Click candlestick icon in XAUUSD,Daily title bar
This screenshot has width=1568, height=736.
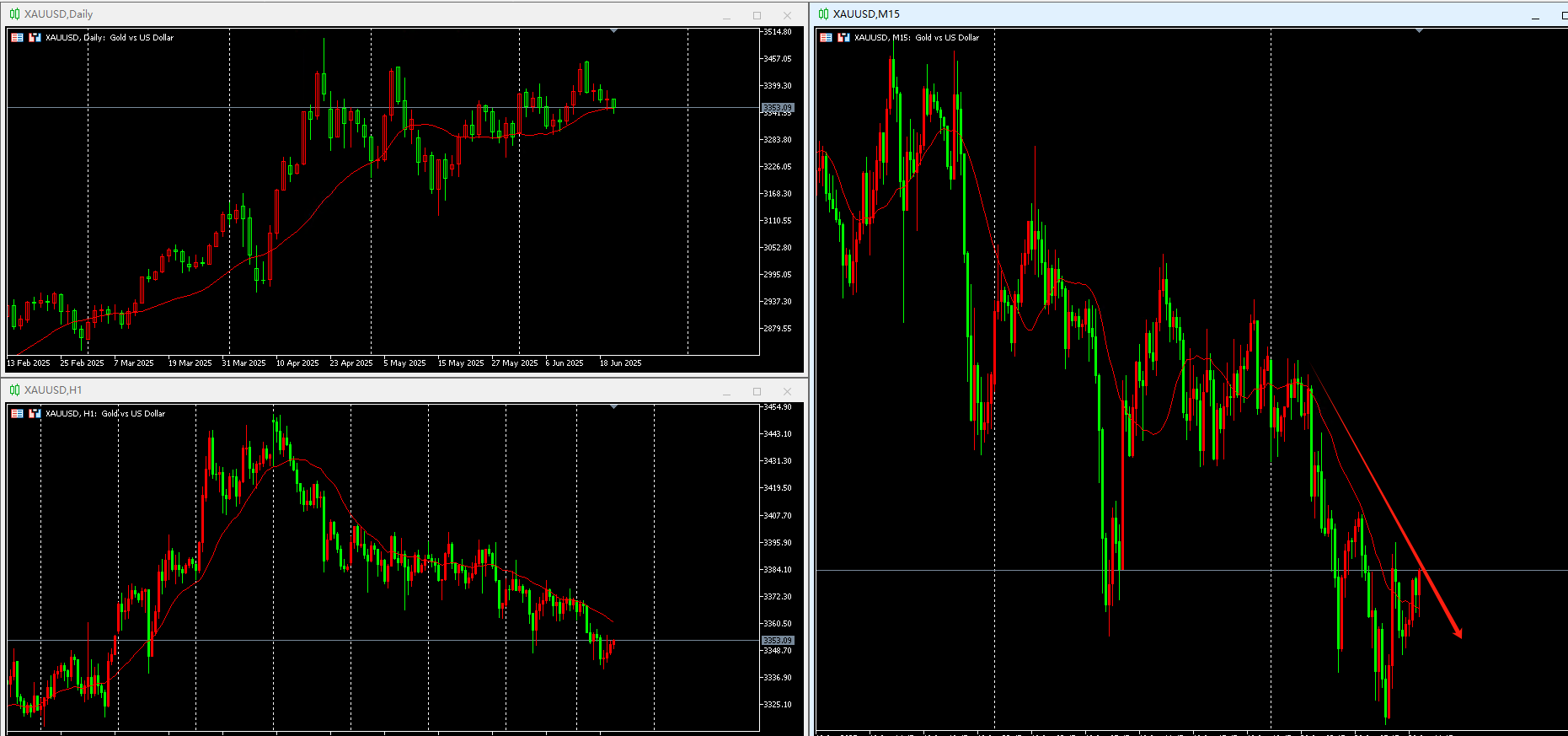pyautogui.click(x=14, y=14)
